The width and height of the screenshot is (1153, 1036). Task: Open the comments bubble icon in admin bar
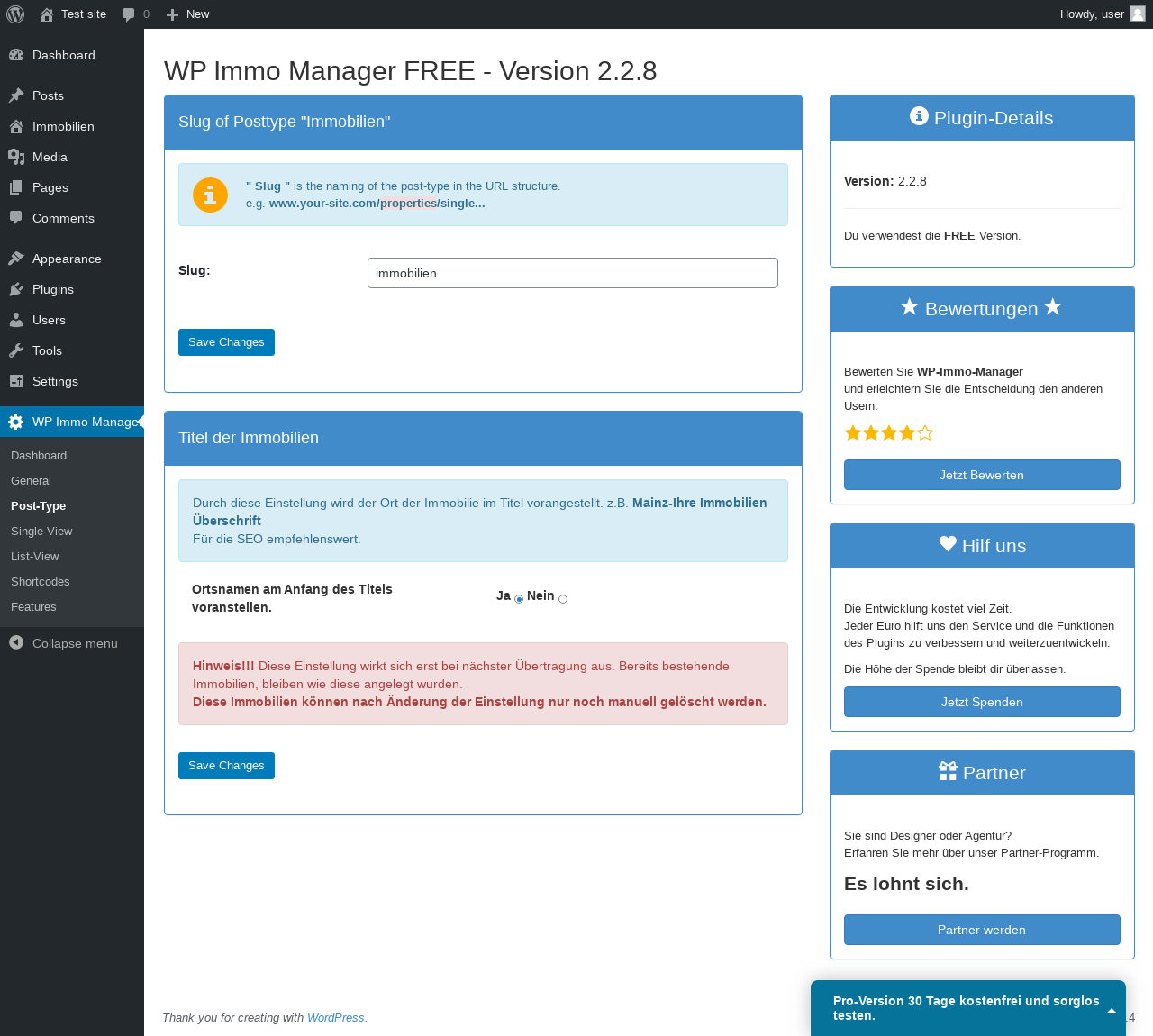tap(129, 14)
